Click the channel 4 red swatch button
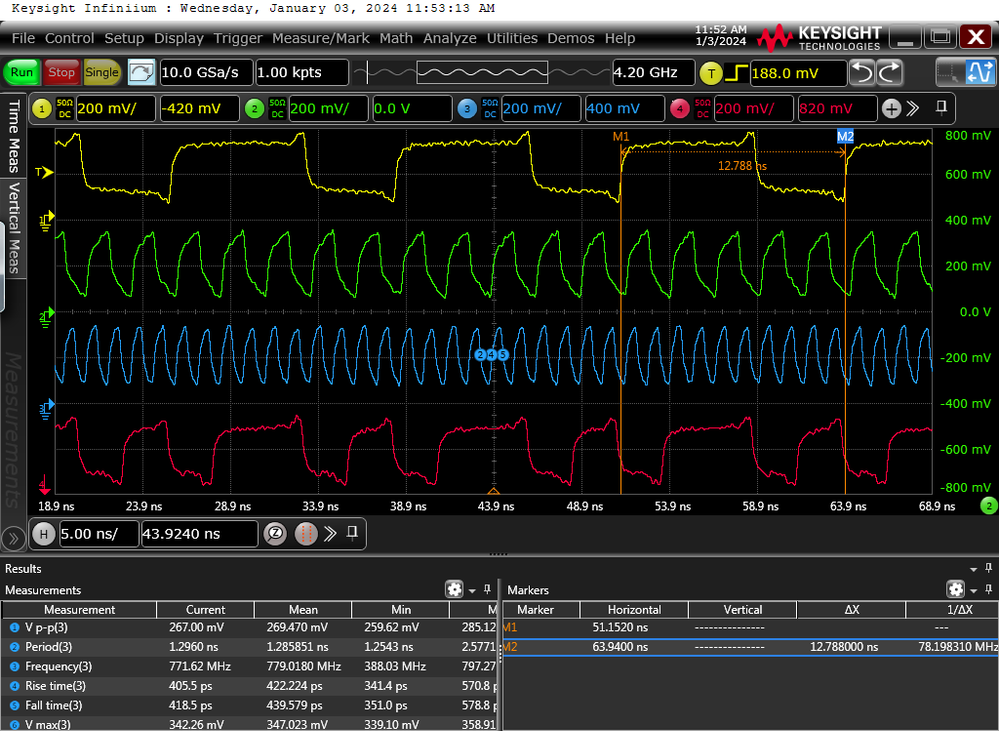The image size is (999, 731). tap(680, 109)
